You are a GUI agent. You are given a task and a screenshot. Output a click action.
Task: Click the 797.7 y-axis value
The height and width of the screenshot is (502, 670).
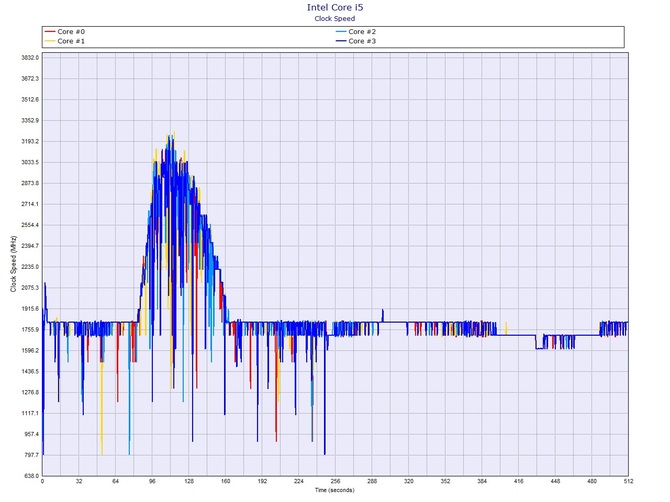(31, 455)
